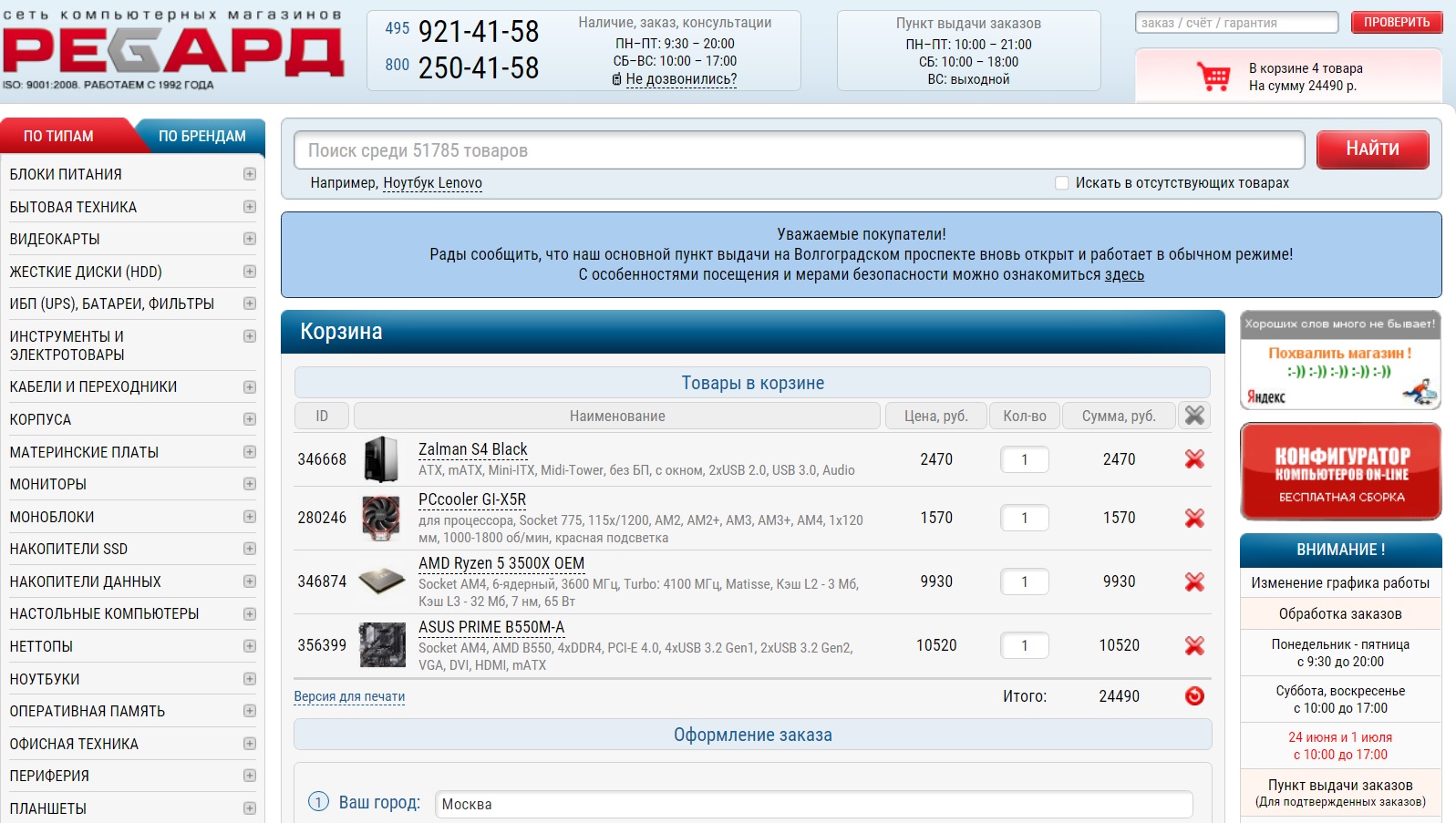The width and height of the screenshot is (1456, 823).
Task: Open ПЛАНШЕТЫ category
Action: coord(48,808)
